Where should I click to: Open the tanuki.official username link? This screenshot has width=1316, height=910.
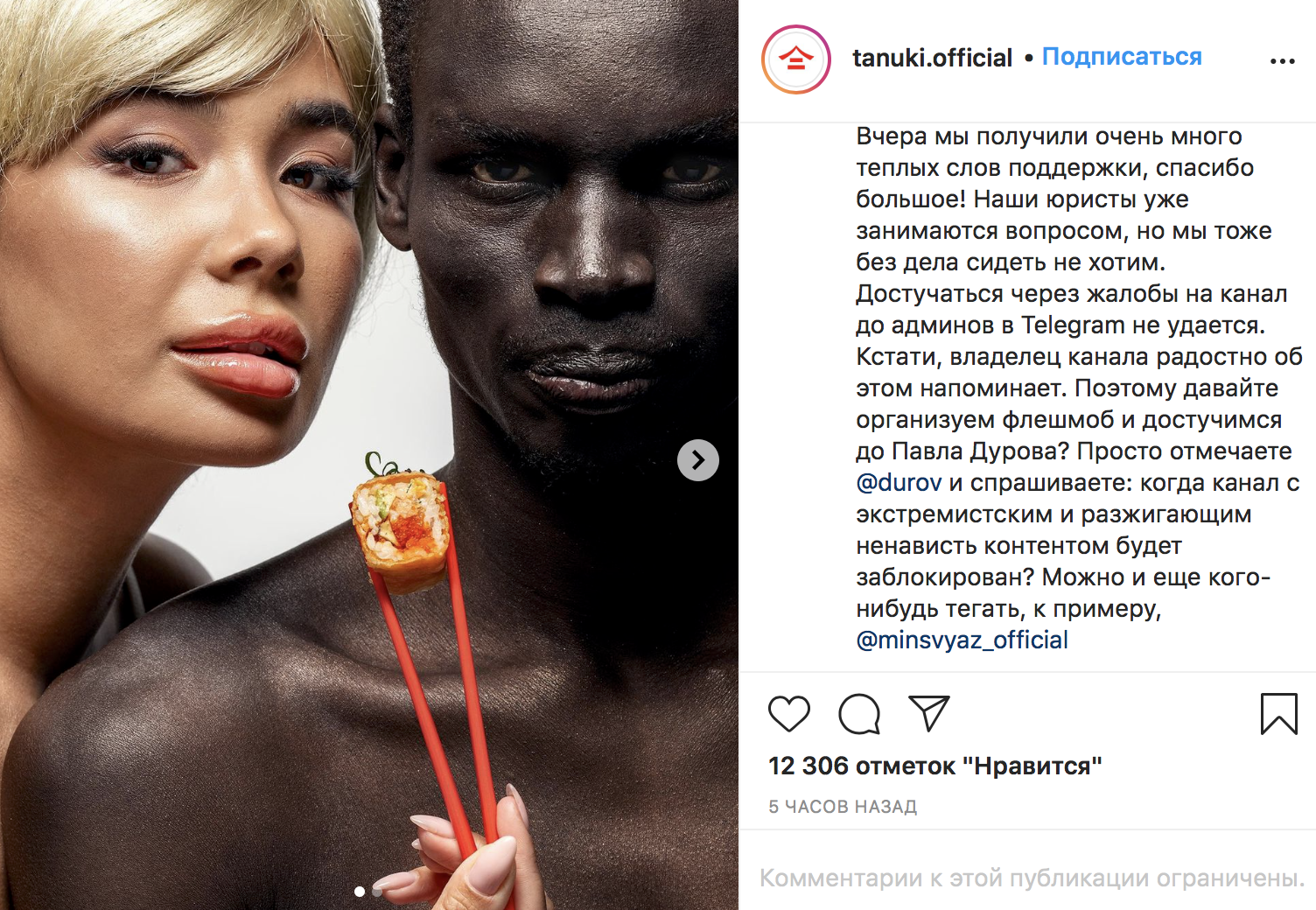click(932, 58)
